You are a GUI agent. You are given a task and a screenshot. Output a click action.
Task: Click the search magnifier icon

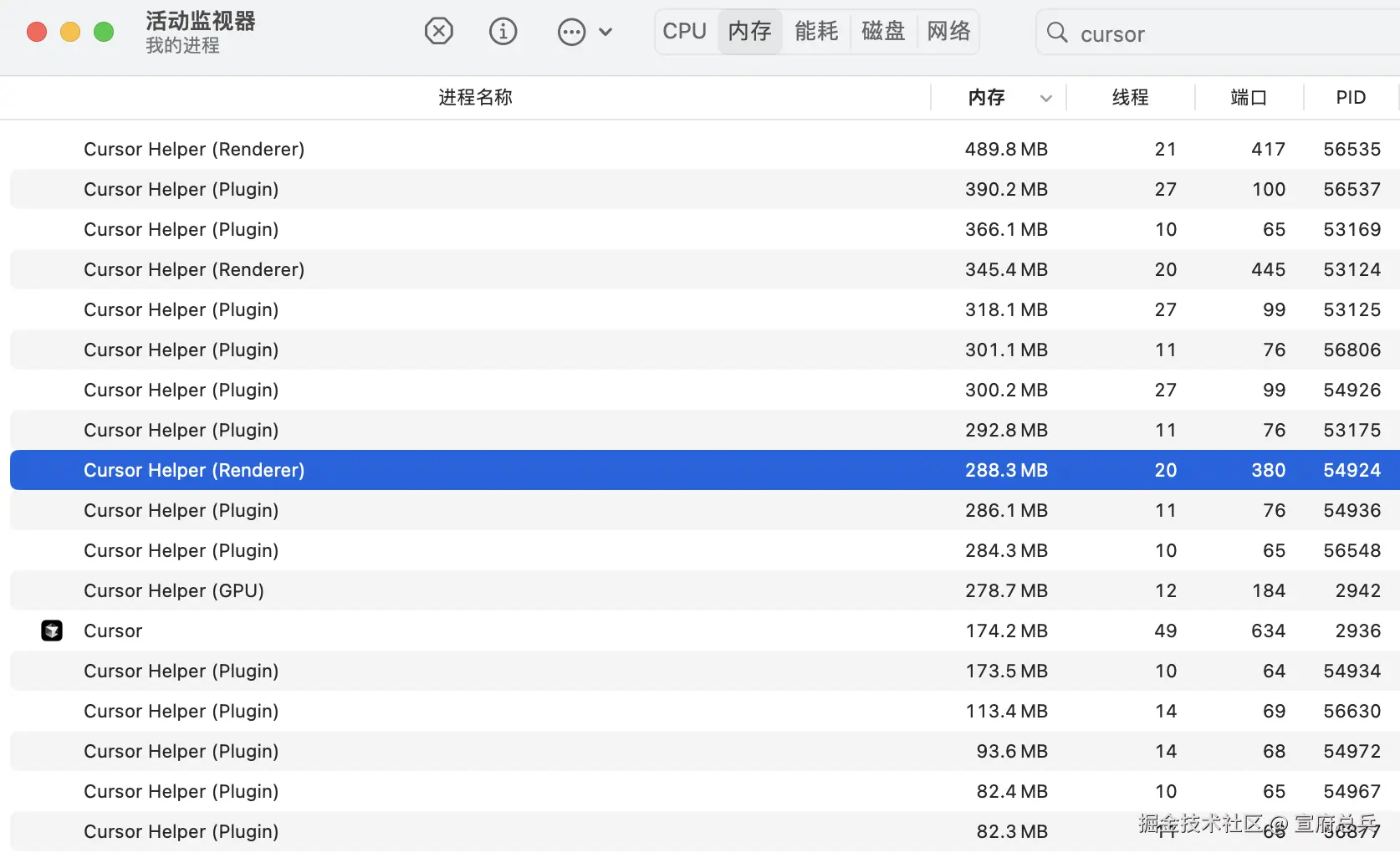click(1056, 33)
